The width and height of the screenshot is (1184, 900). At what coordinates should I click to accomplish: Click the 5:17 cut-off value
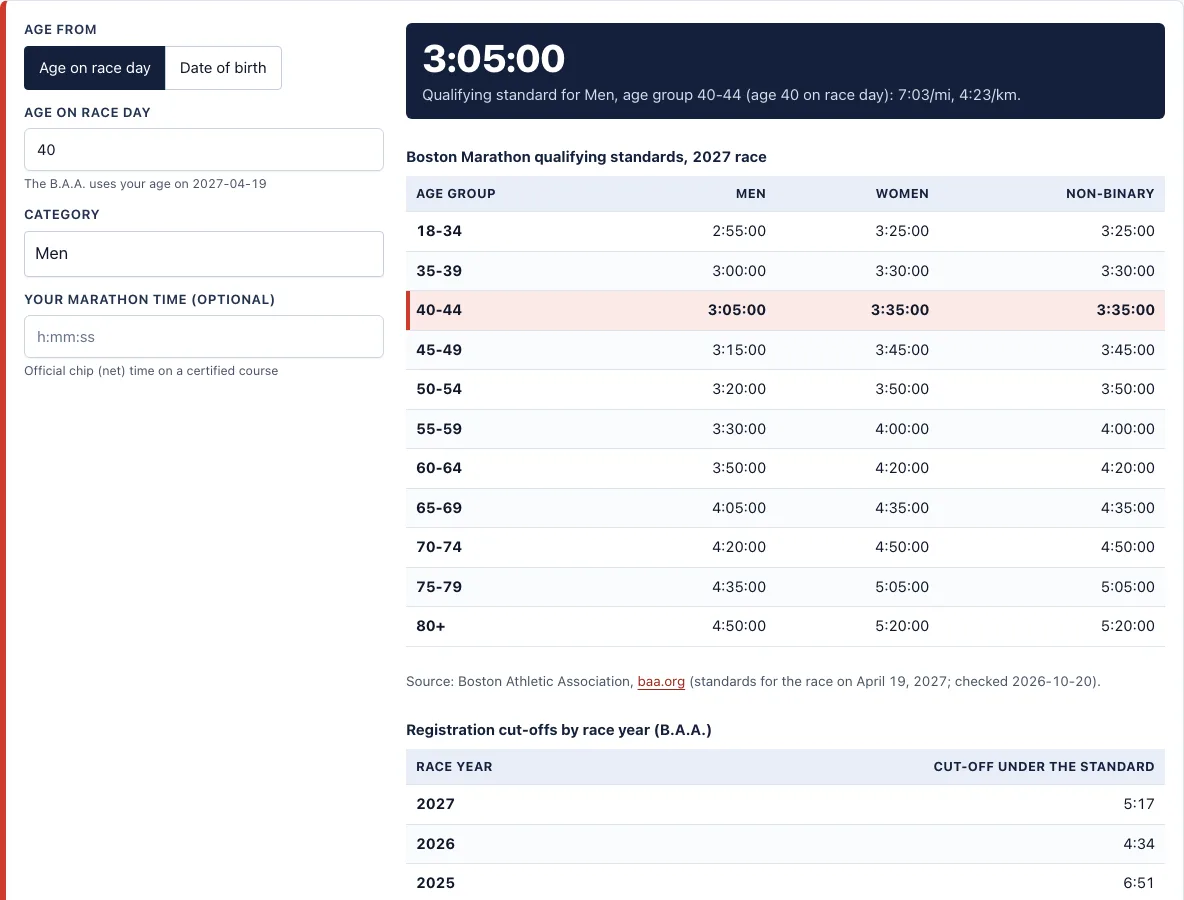(1139, 804)
